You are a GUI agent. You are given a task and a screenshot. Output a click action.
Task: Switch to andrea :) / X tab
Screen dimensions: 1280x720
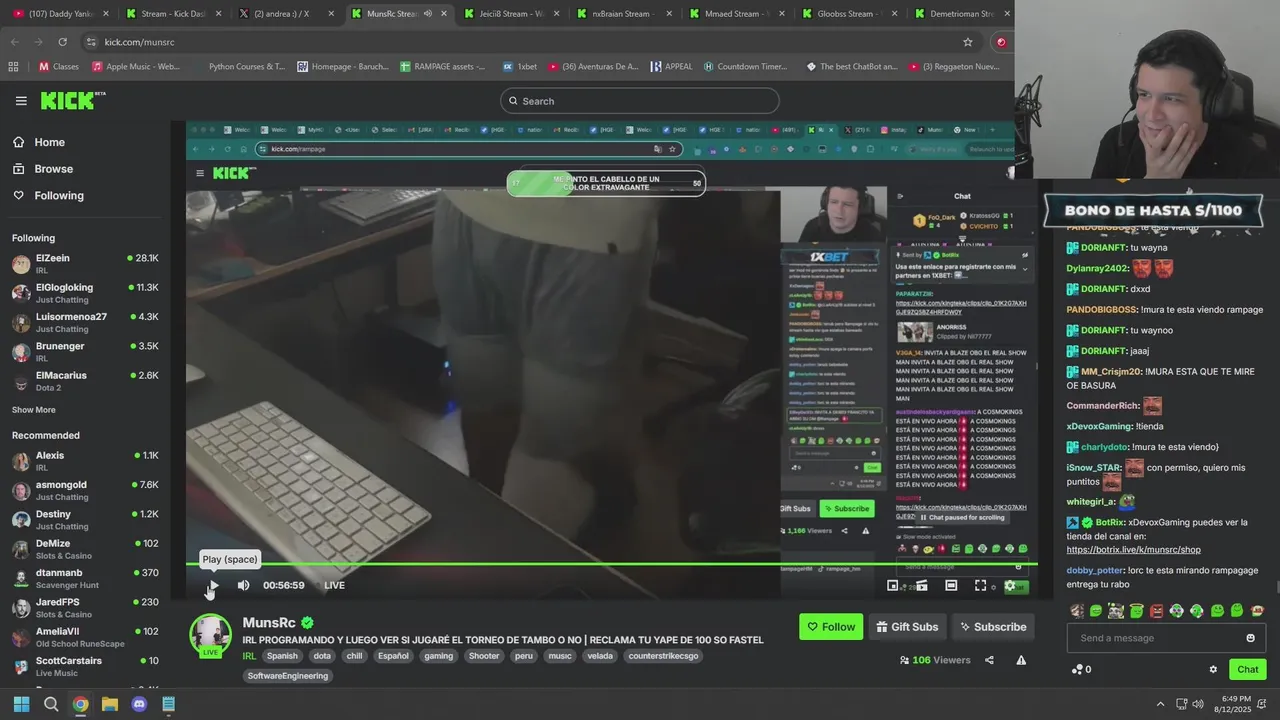point(285,14)
